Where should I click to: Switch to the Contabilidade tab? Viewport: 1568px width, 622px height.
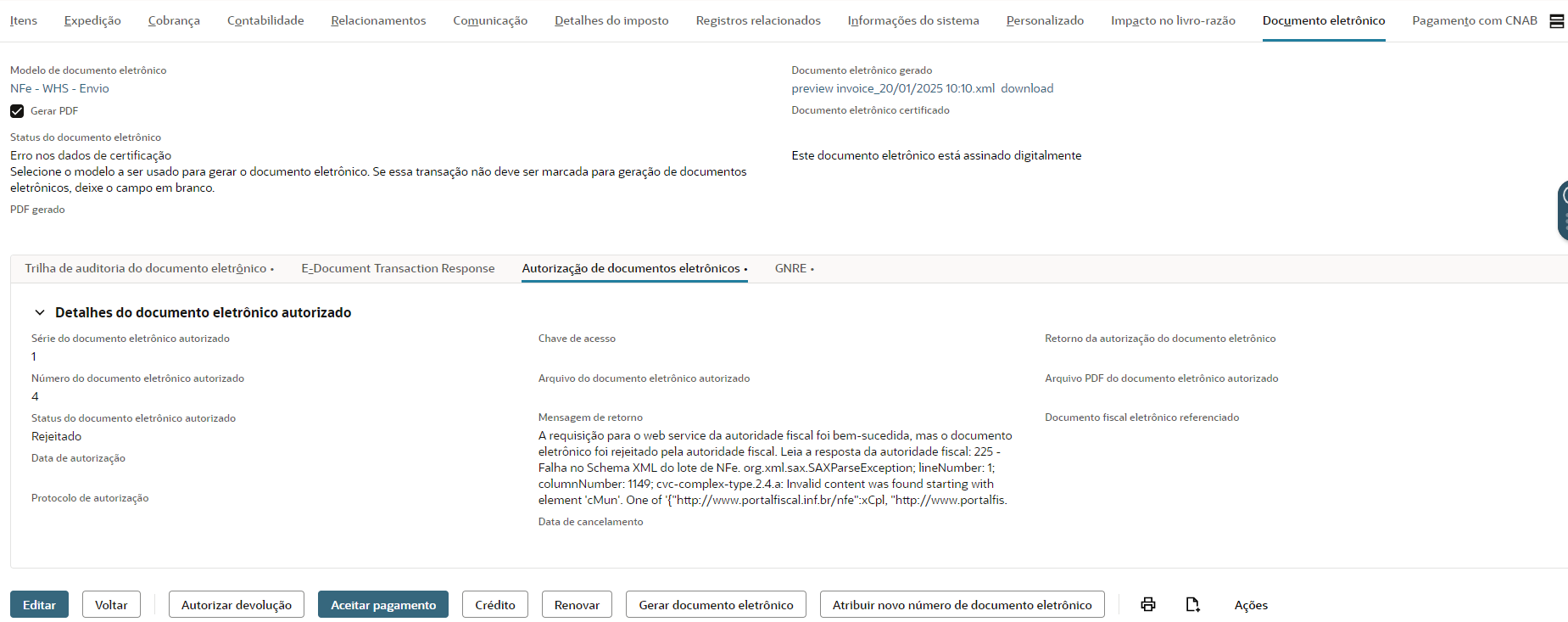[265, 20]
